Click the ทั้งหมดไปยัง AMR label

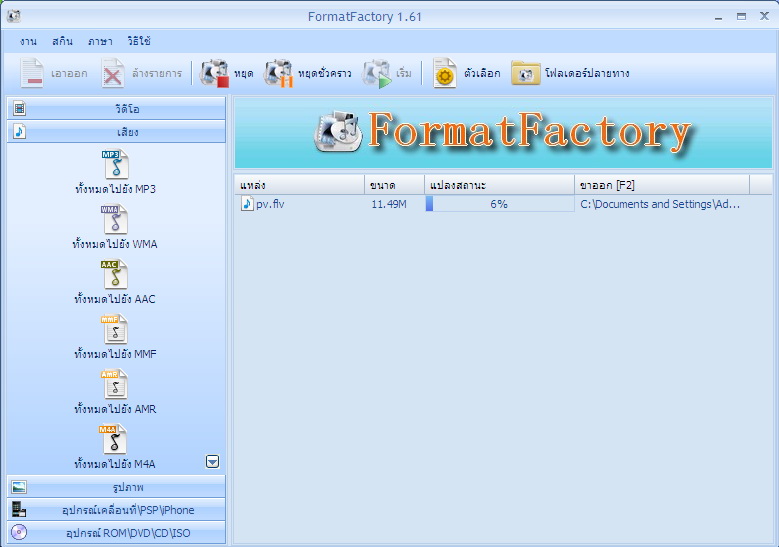(x=115, y=409)
